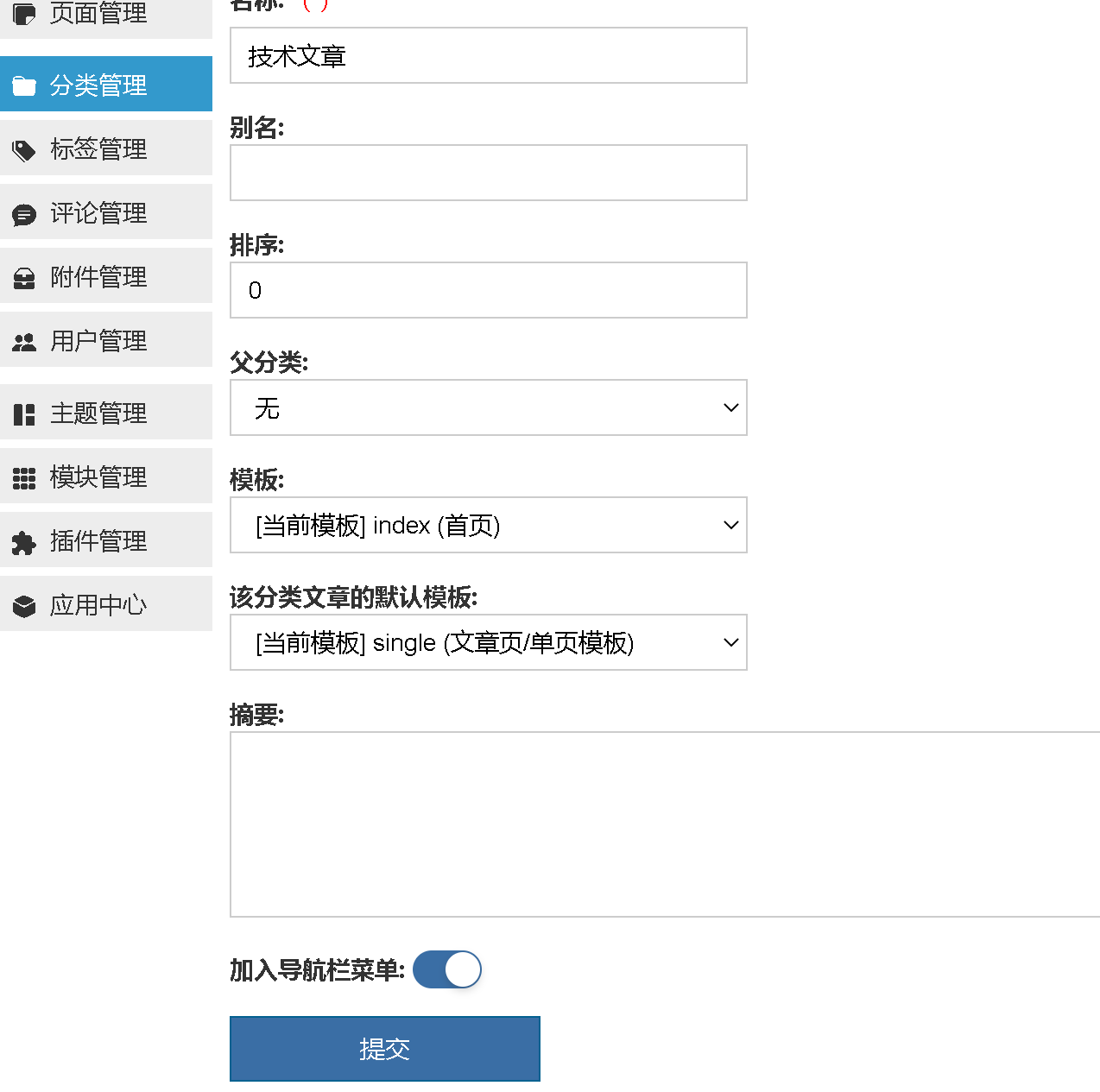
Task: Open 附件管理 in the sidebar
Action: coord(106,275)
